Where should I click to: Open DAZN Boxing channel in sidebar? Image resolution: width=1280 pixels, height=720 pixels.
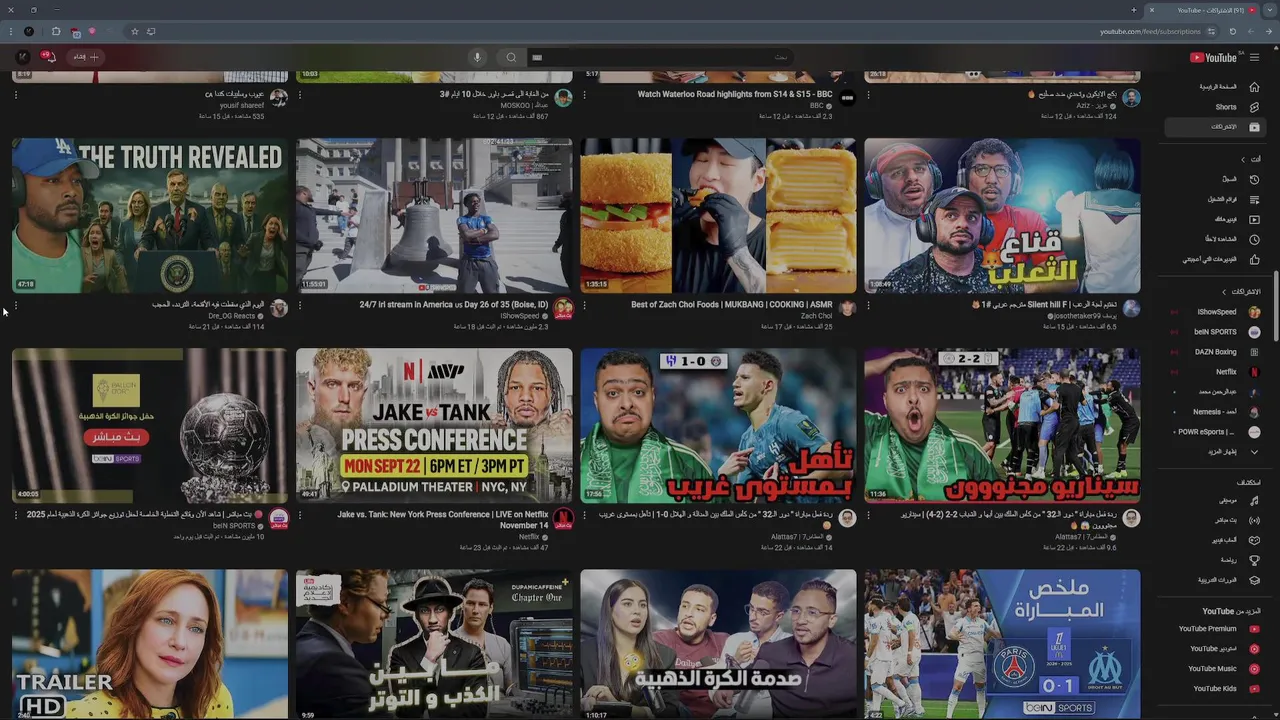click(x=1216, y=352)
